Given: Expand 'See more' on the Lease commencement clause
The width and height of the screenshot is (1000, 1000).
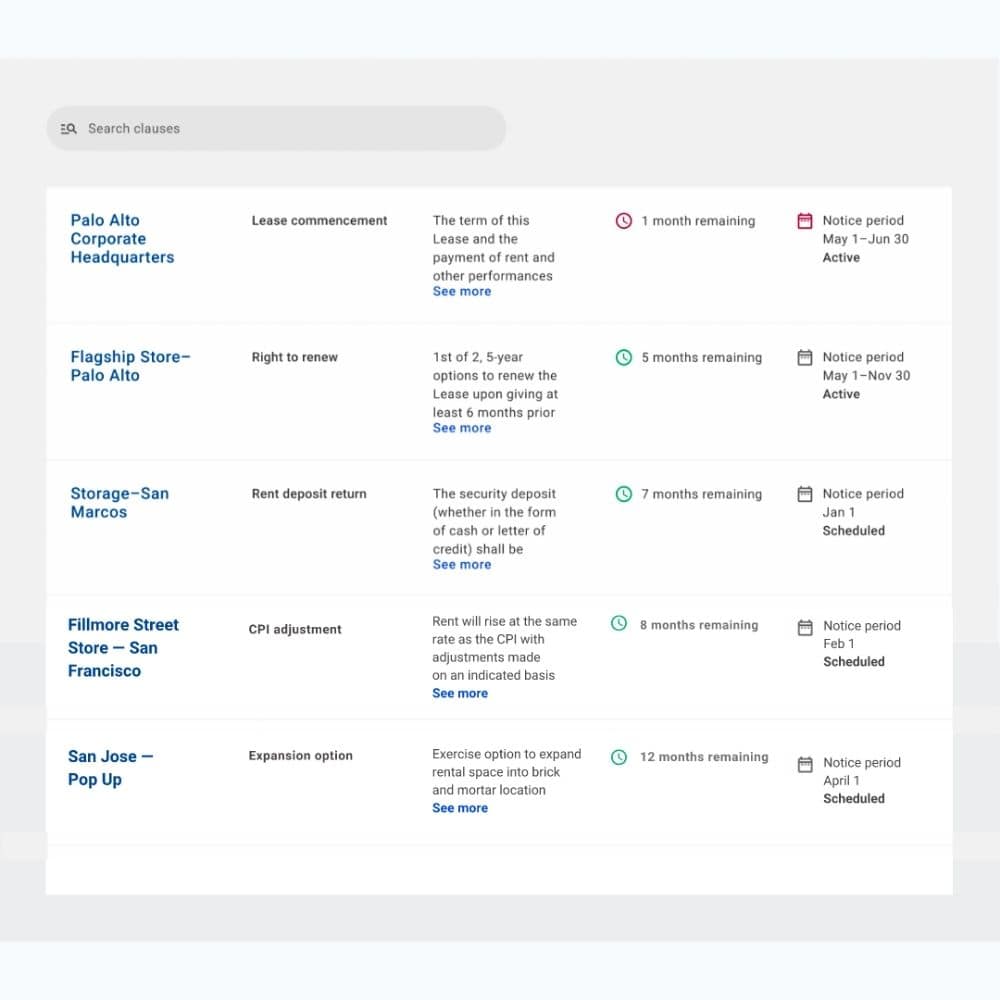Looking at the screenshot, I should [461, 291].
